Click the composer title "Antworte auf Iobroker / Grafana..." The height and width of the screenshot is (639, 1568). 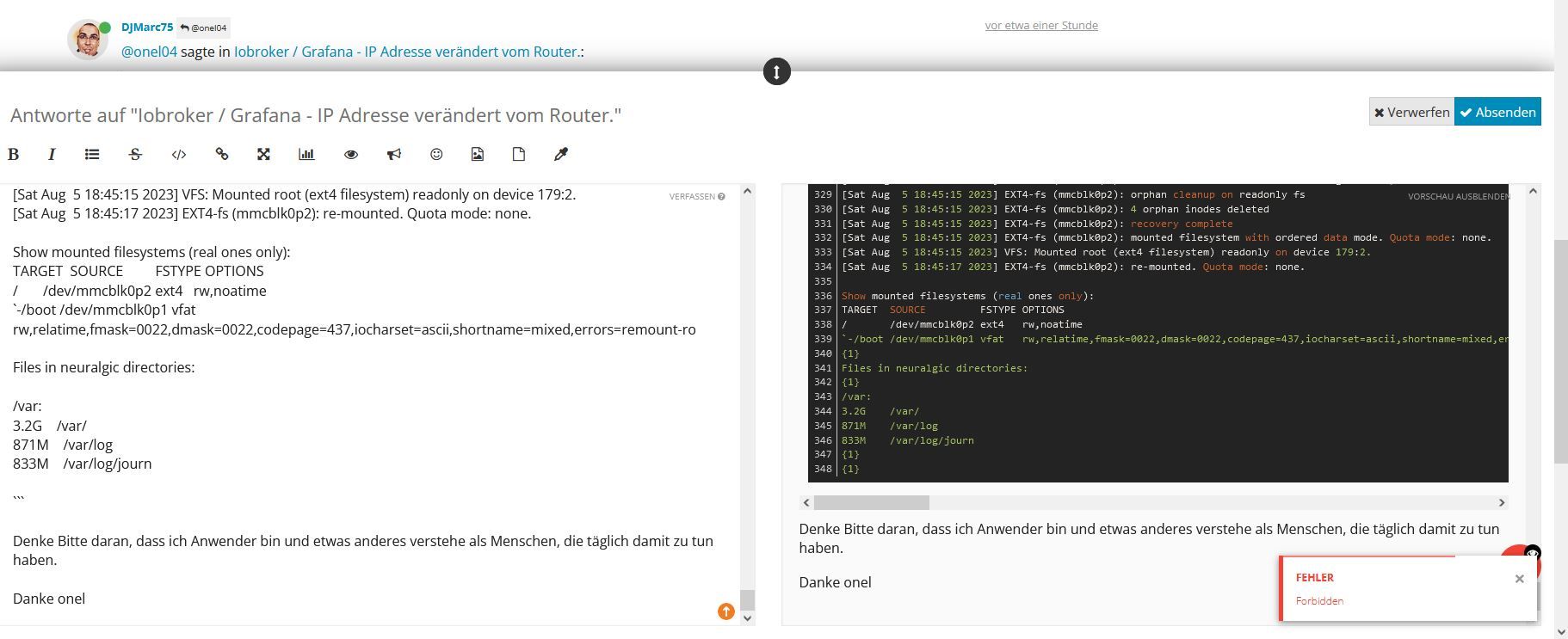tap(316, 115)
